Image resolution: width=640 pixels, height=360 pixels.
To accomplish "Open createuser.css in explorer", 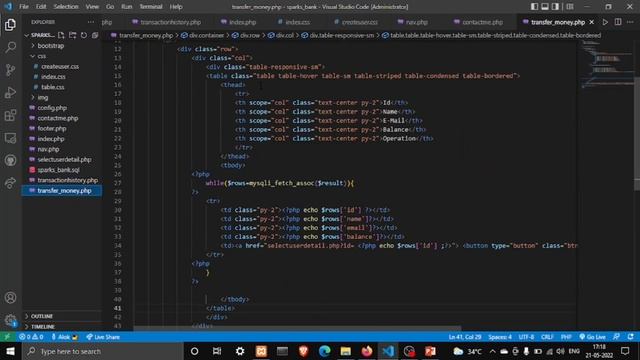I will [x=60, y=66].
